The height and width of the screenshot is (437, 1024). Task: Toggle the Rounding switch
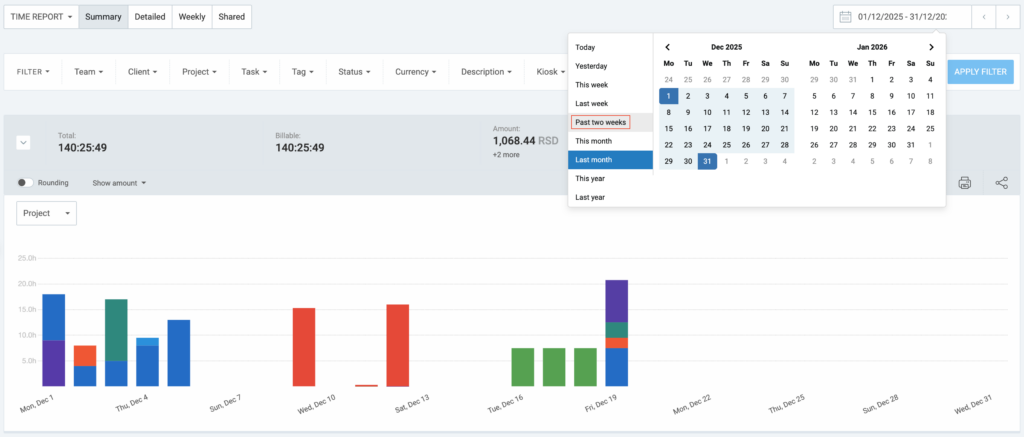click(x=25, y=183)
